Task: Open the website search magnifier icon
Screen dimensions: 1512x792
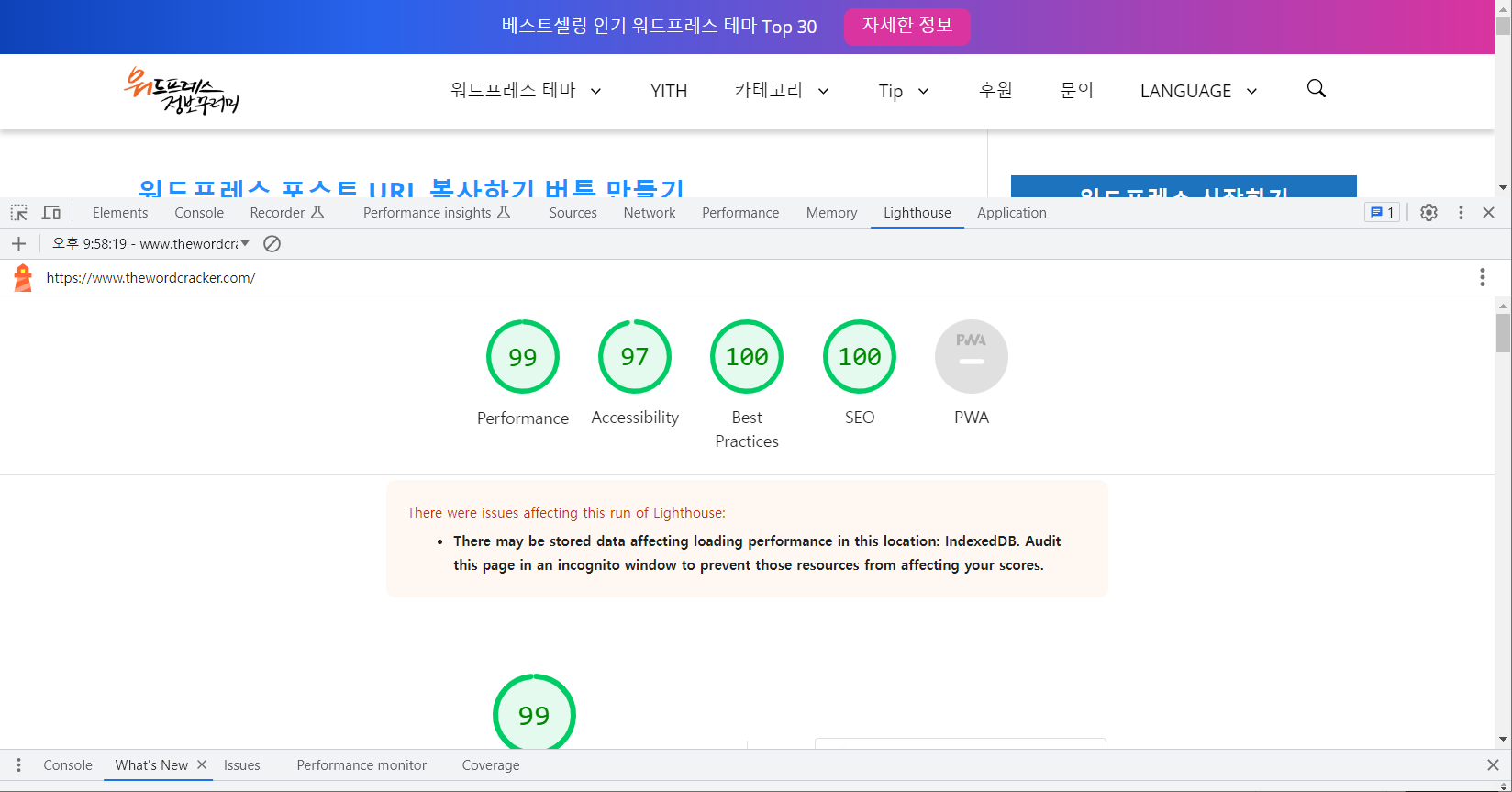Action: point(1316,89)
